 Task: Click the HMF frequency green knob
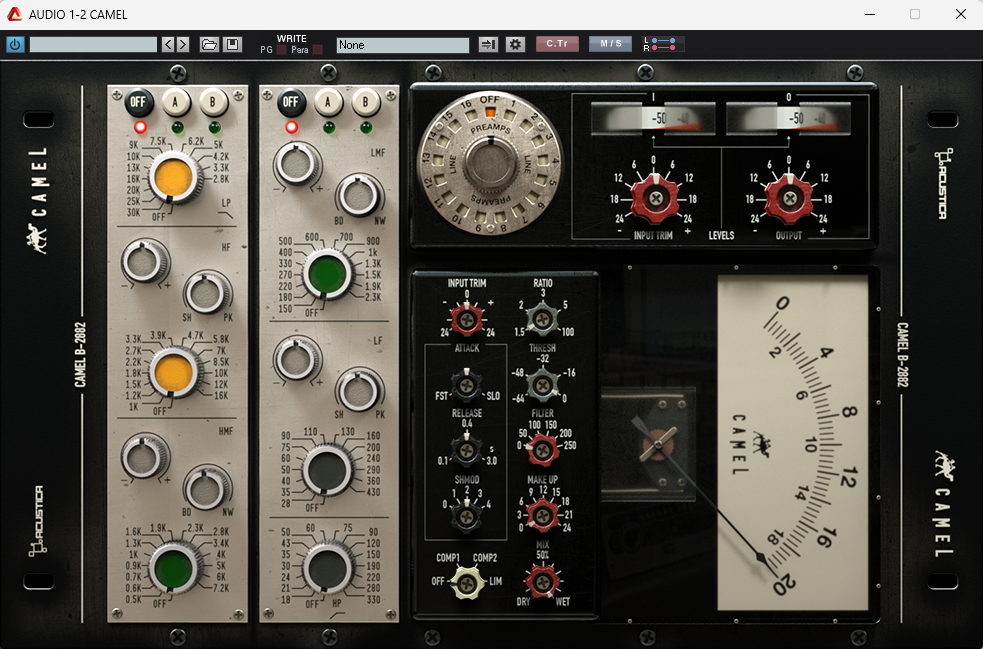coord(174,567)
